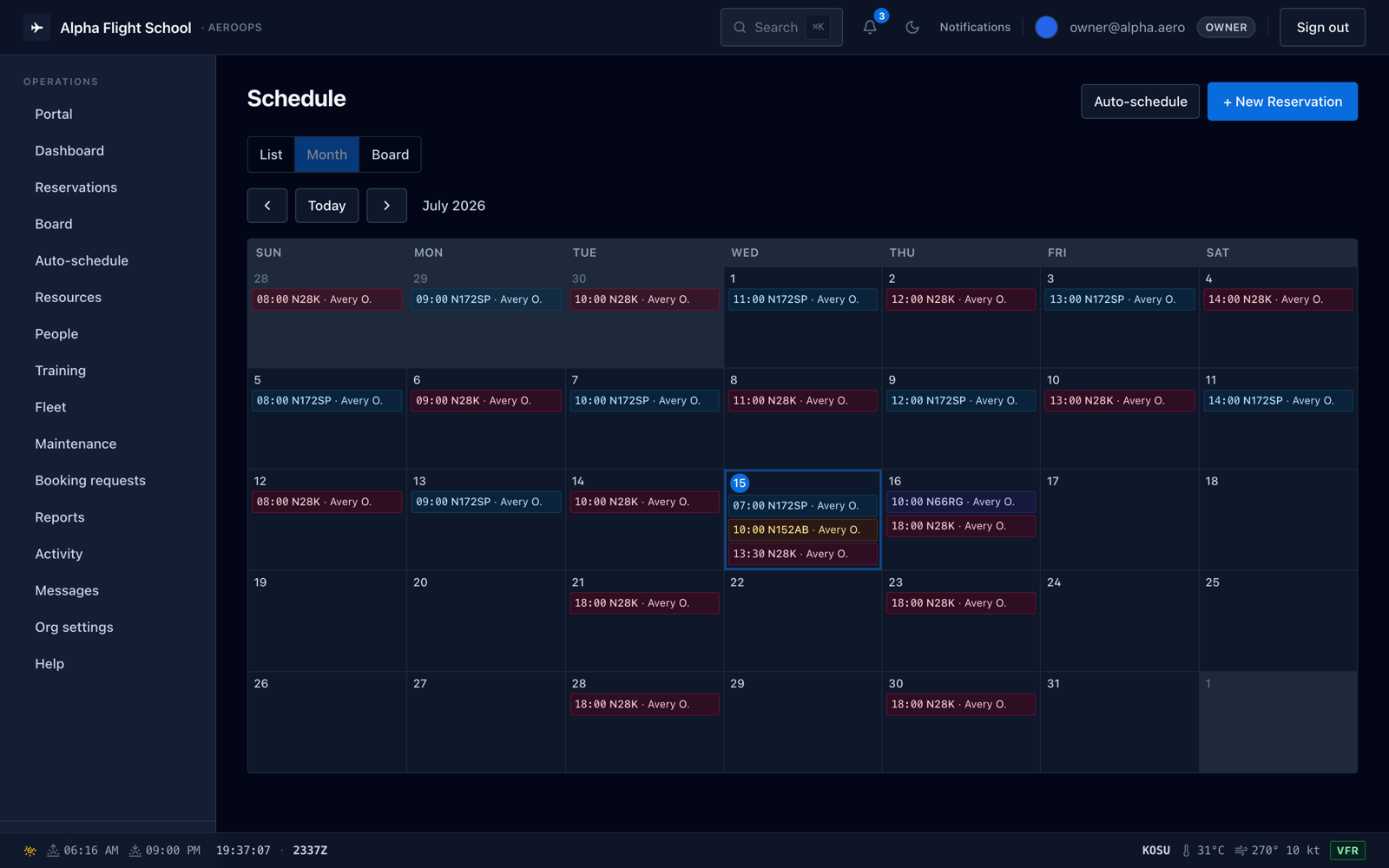Go to previous month chevron

267,206
